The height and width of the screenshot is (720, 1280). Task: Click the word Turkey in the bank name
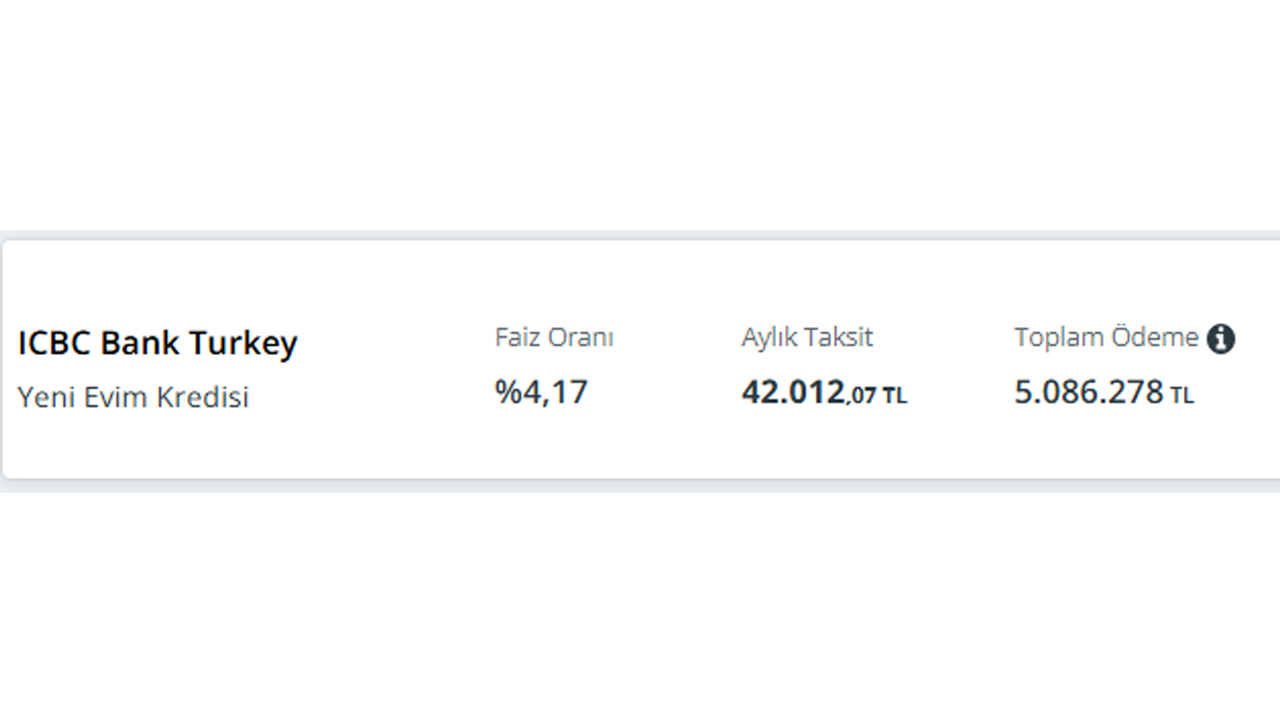(243, 343)
